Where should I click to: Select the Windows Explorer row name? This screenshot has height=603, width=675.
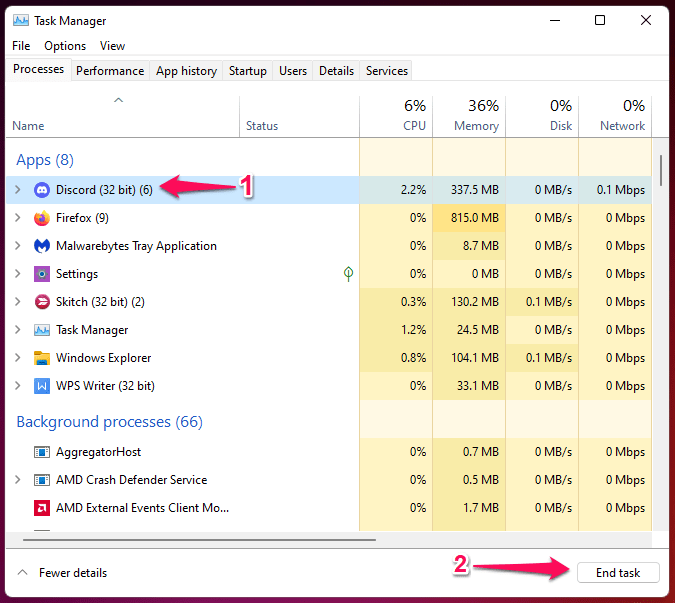click(x=103, y=358)
